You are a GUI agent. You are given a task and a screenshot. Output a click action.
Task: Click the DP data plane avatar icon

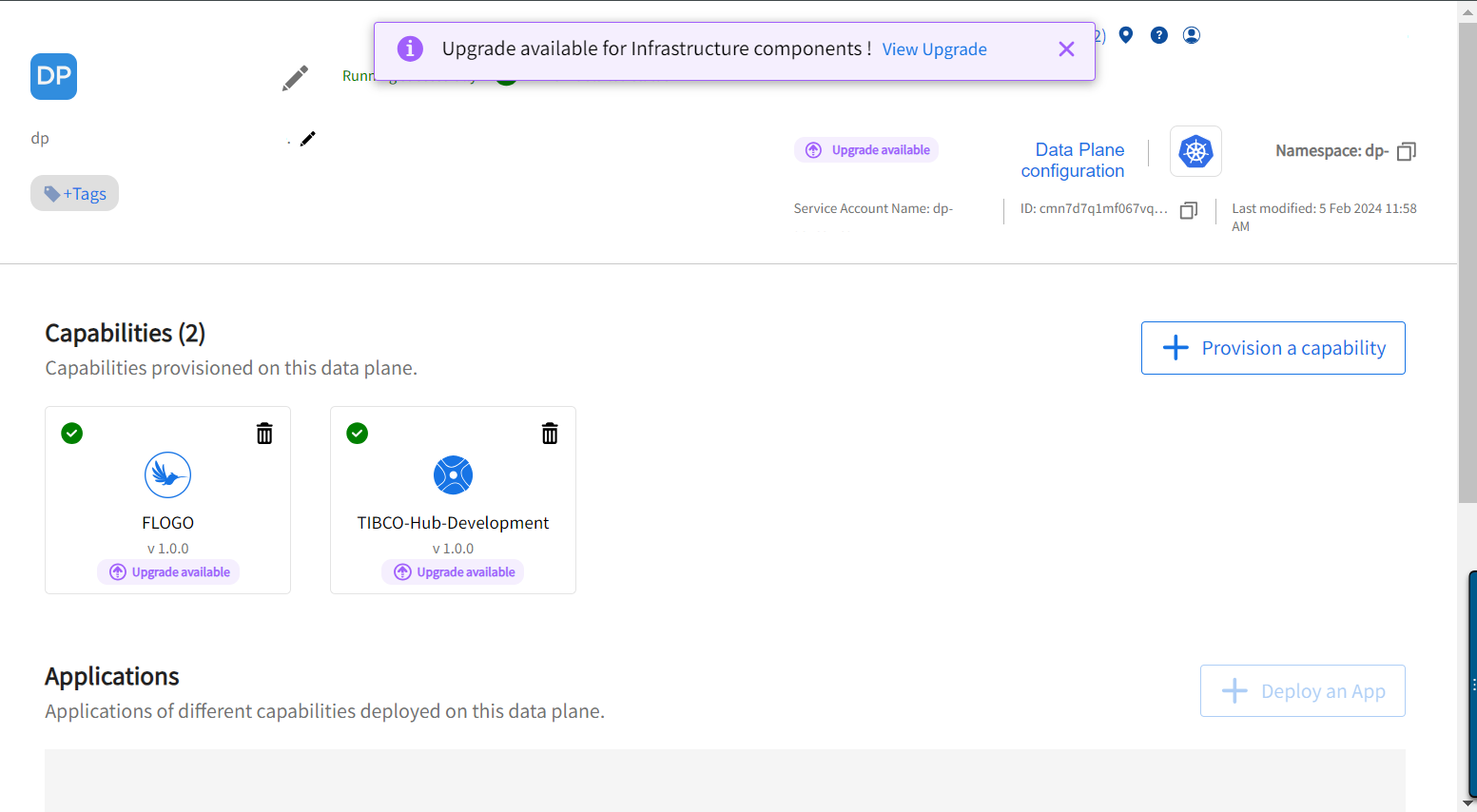pos(53,77)
